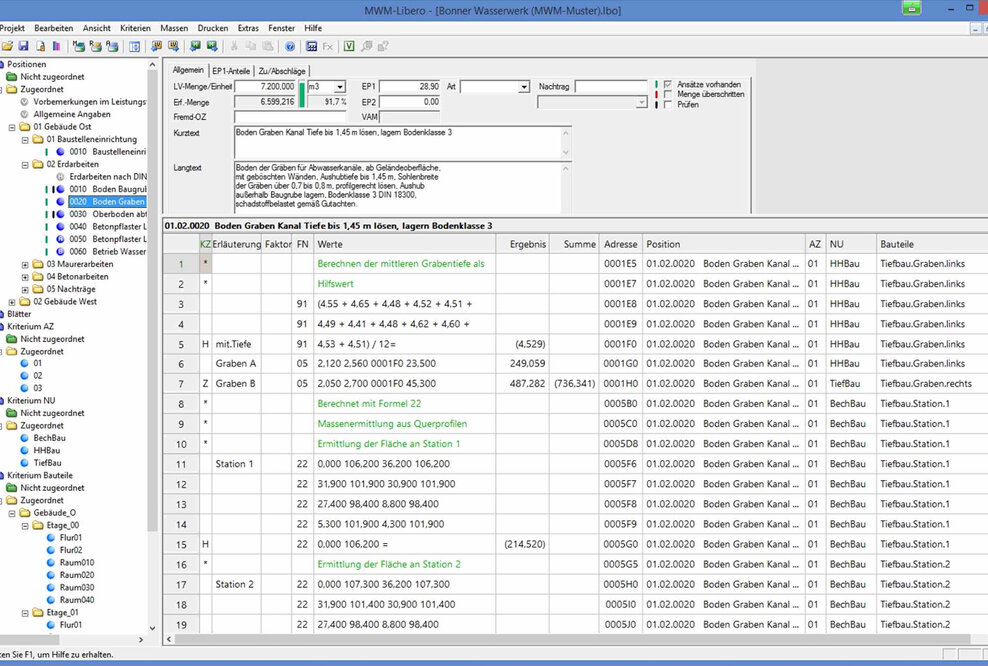The height and width of the screenshot is (666, 988).
Task: Select 'TiefBau' in Kriterium NU tree
Action: pyautogui.click(x=47, y=463)
